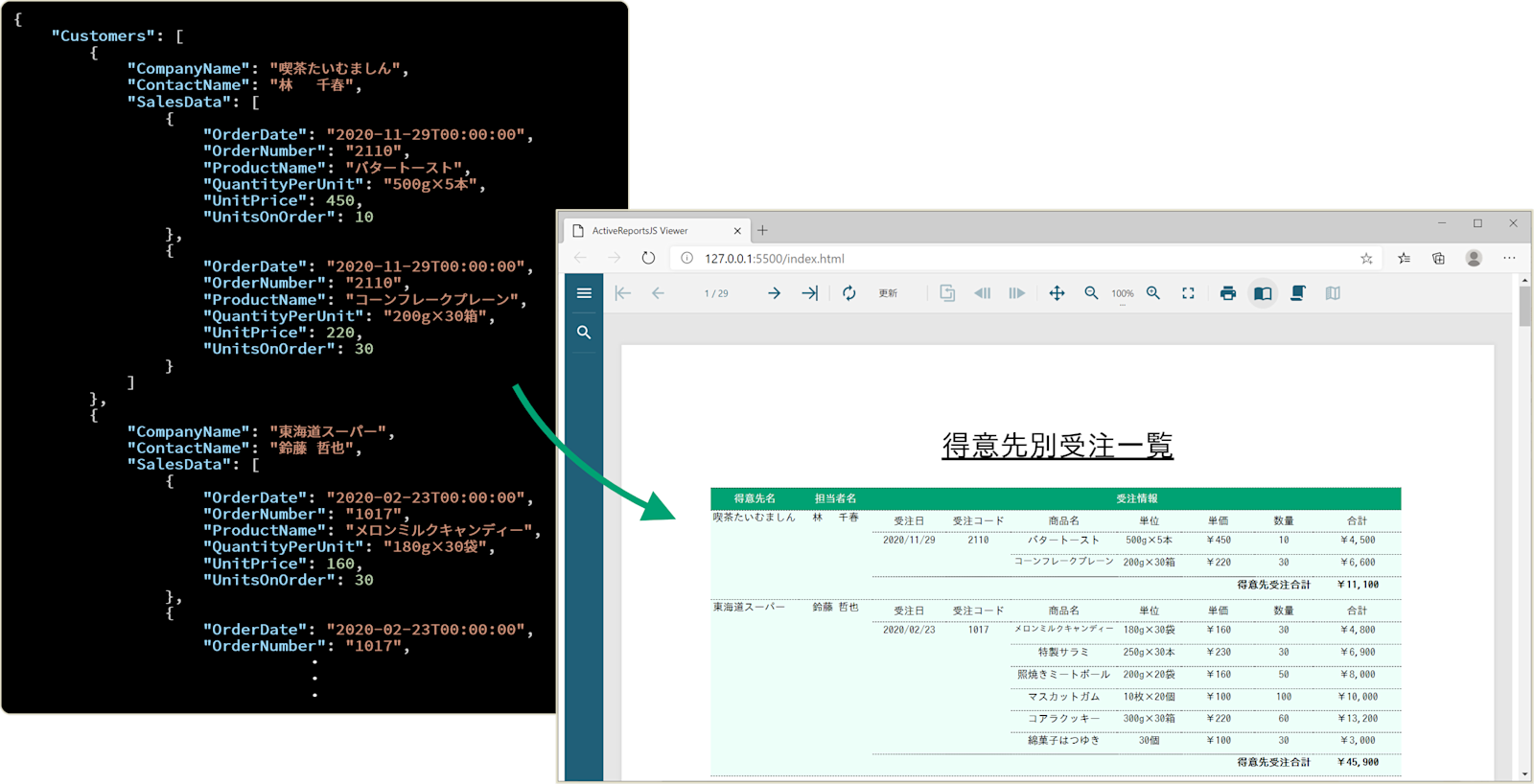Click the 更新 button
Screen dimensions: 1534x784
(889, 293)
